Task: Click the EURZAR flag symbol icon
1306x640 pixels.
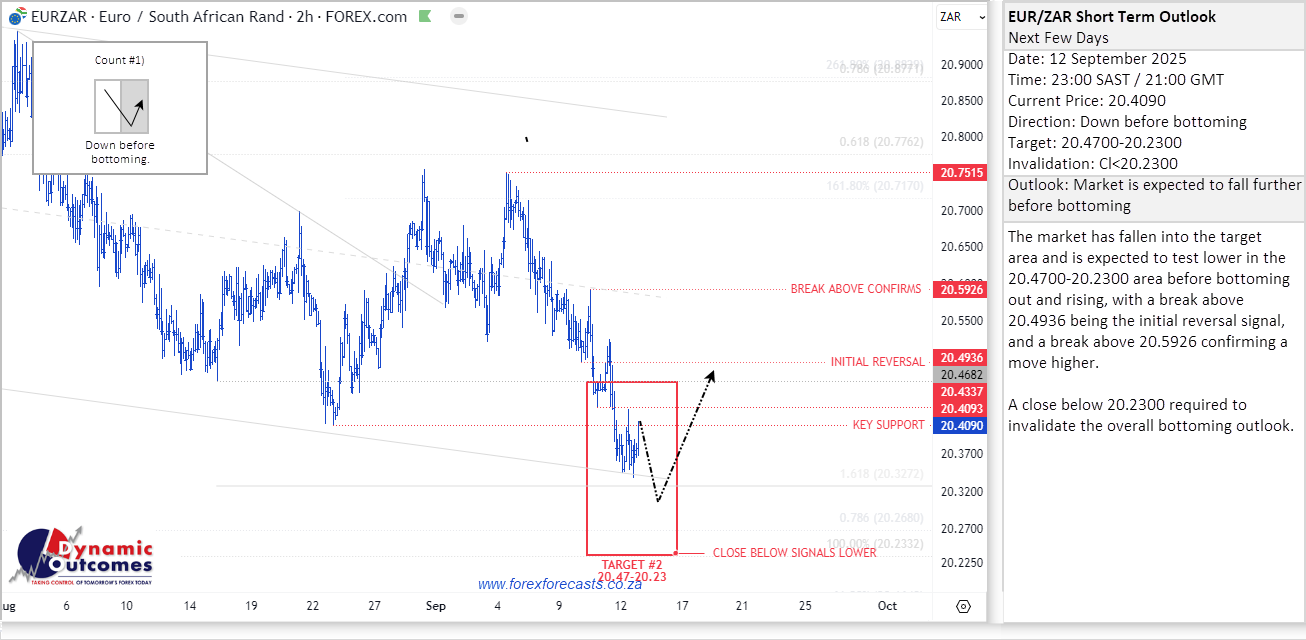Action: (x=16, y=17)
